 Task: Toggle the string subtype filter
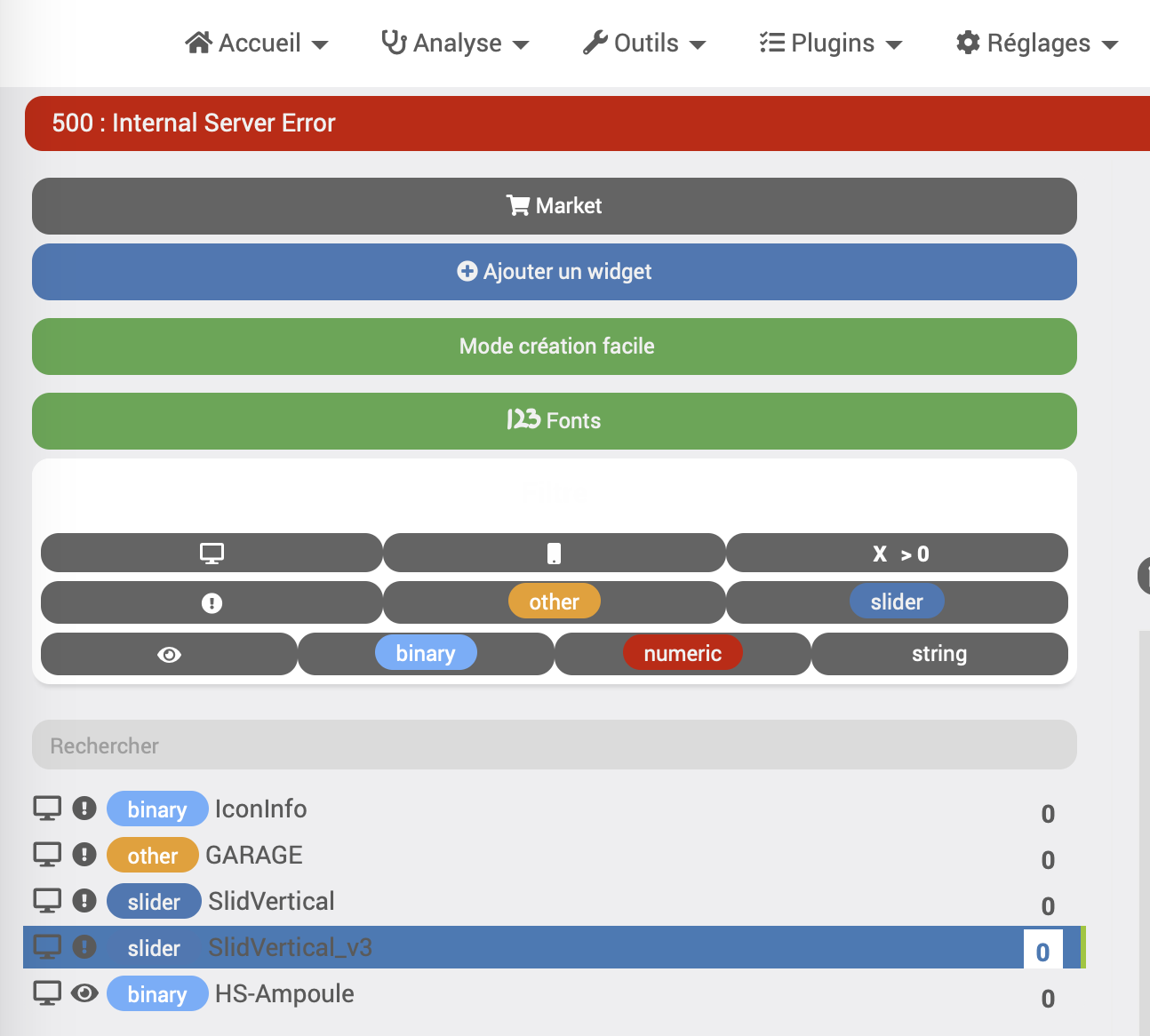[x=939, y=654]
